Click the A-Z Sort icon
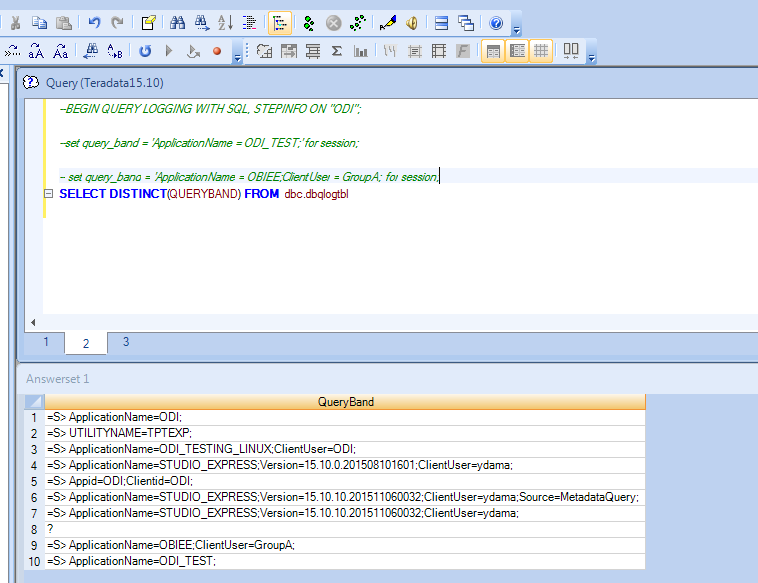The width and height of the screenshot is (758, 583). coord(226,22)
